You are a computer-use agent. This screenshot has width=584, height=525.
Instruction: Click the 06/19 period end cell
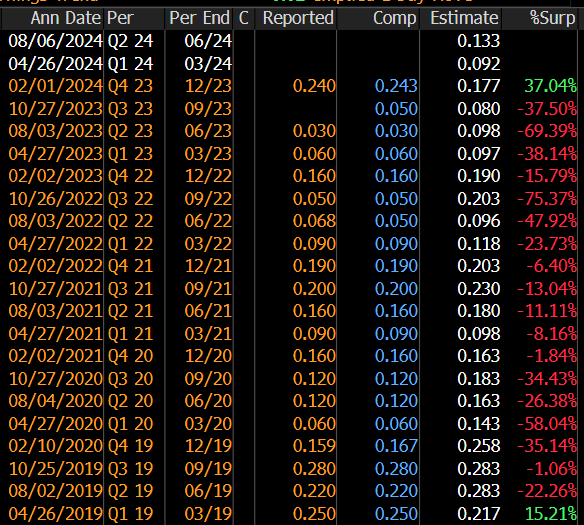tap(208, 491)
